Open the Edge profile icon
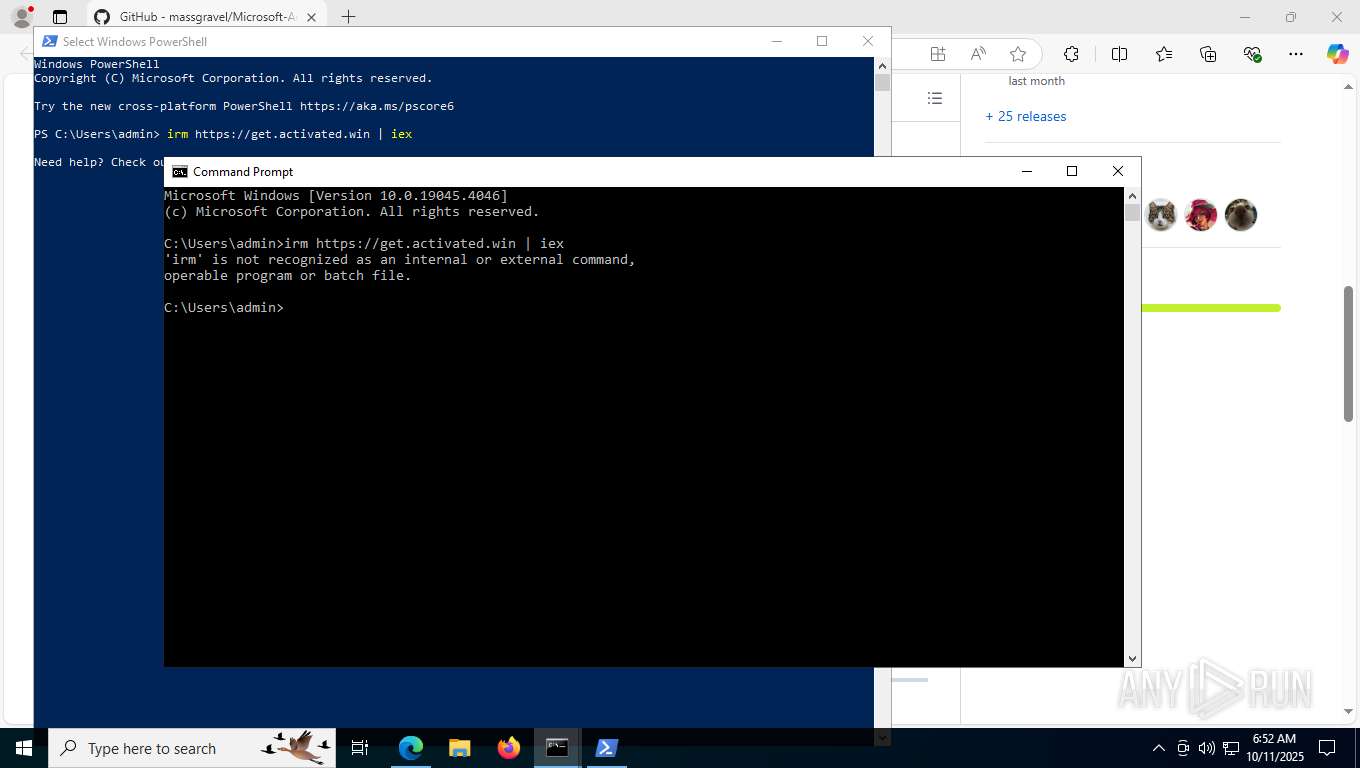Image resolution: width=1360 pixels, height=768 pixels. click(21, 17)
